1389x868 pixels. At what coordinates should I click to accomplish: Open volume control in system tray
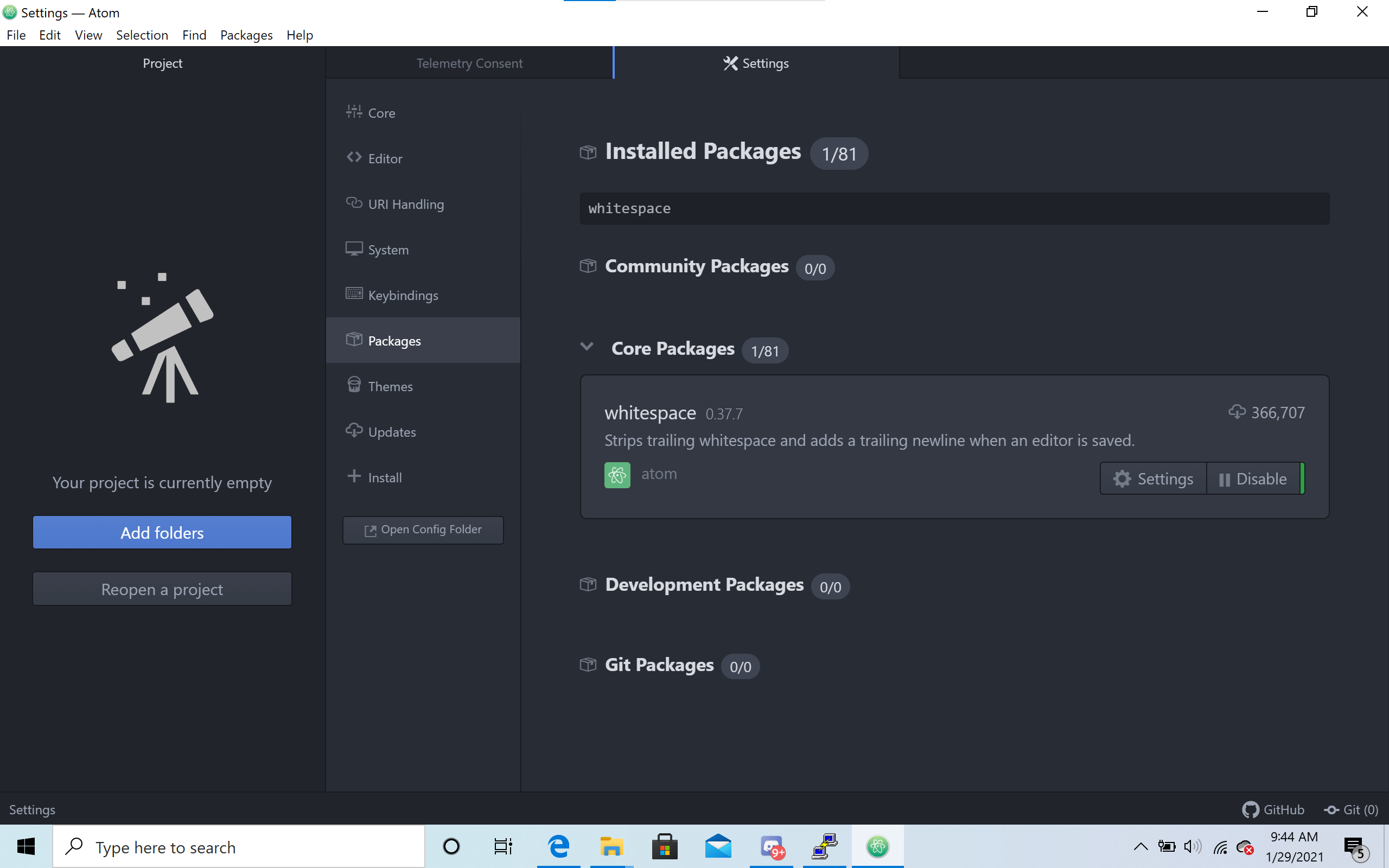[x=1192, y=847]
